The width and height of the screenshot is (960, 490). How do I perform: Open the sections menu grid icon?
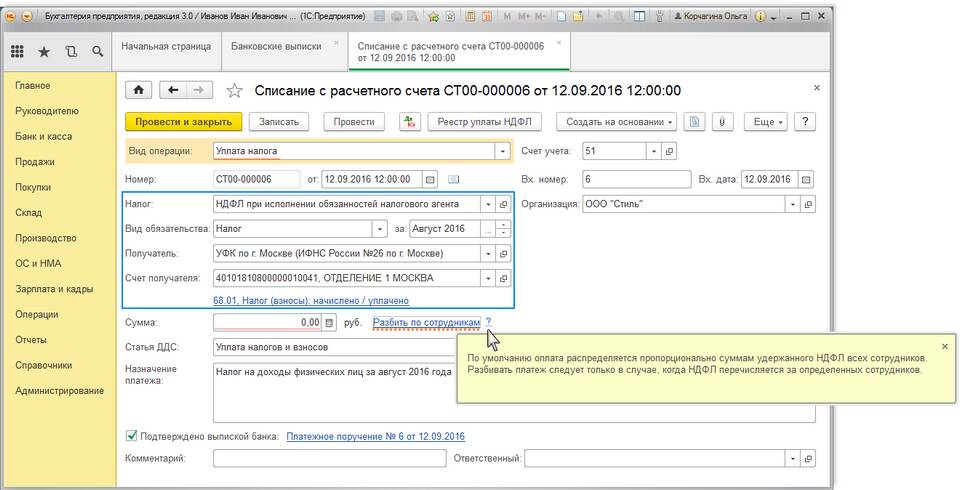point(18,52)
